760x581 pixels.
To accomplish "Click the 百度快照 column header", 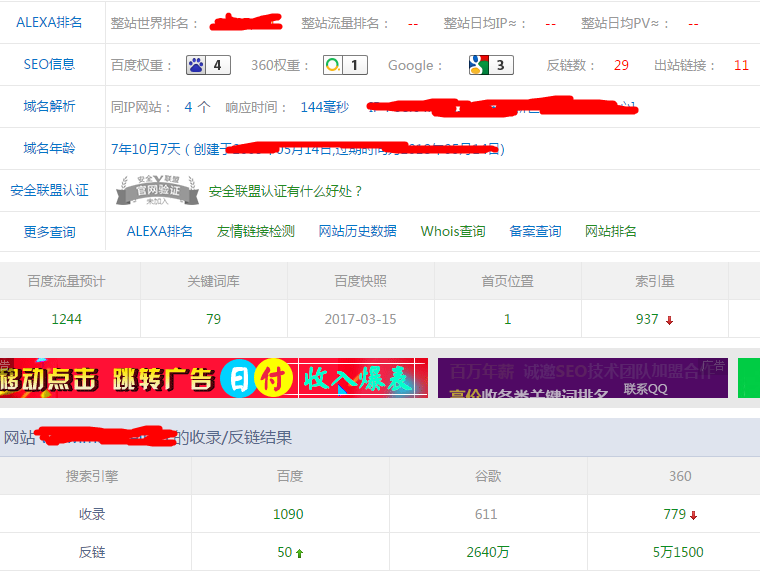I will [x=360, y=281].
